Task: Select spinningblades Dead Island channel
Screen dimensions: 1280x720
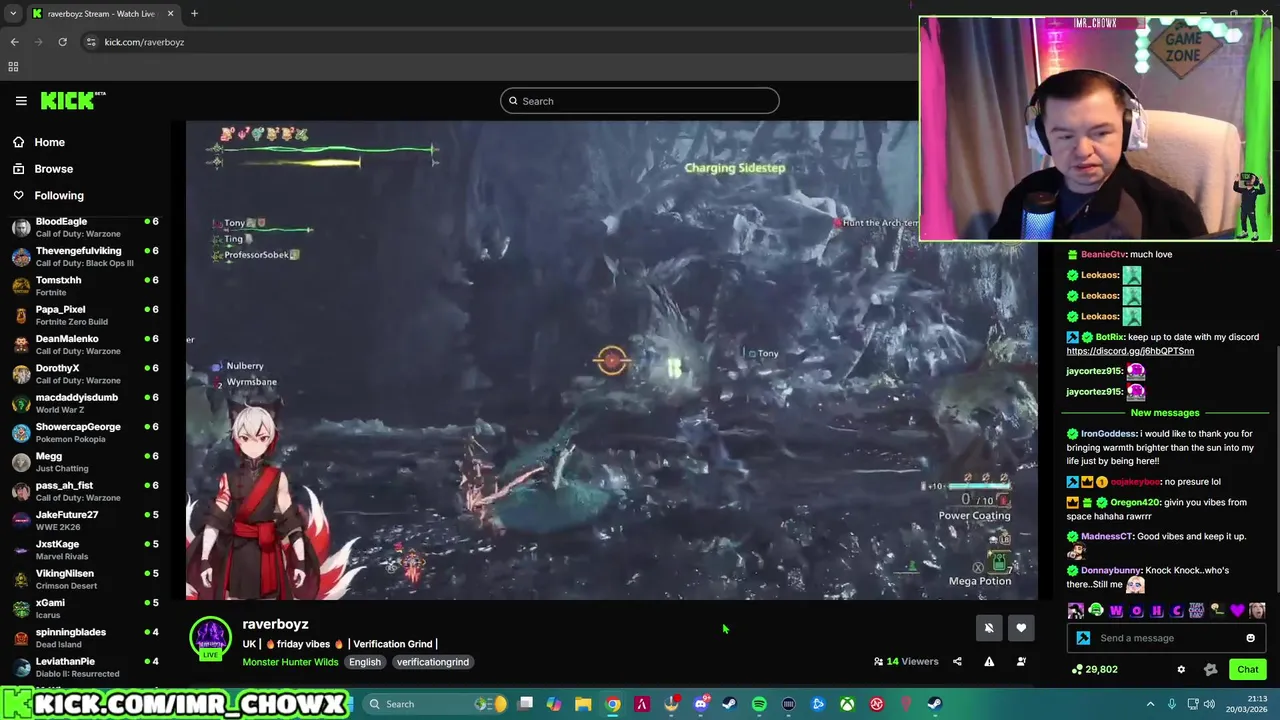Action: [85, 638]
